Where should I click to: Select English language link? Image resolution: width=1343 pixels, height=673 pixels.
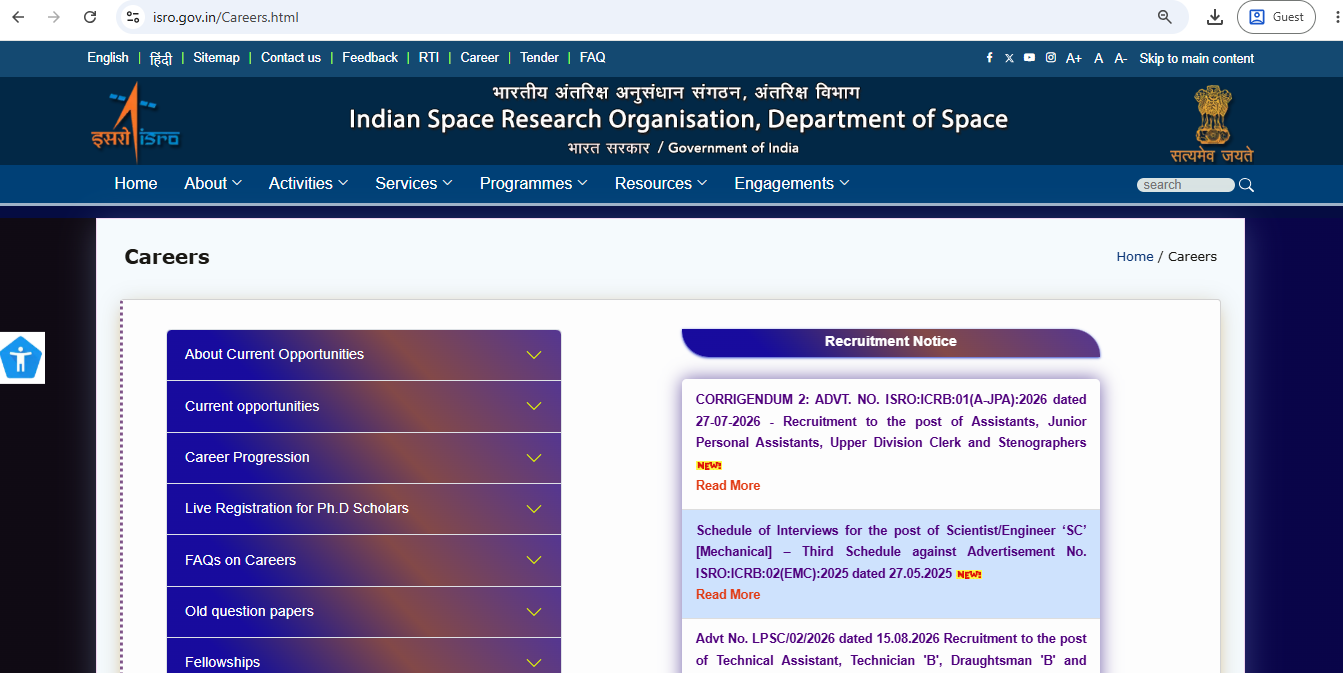pos(108,58)
